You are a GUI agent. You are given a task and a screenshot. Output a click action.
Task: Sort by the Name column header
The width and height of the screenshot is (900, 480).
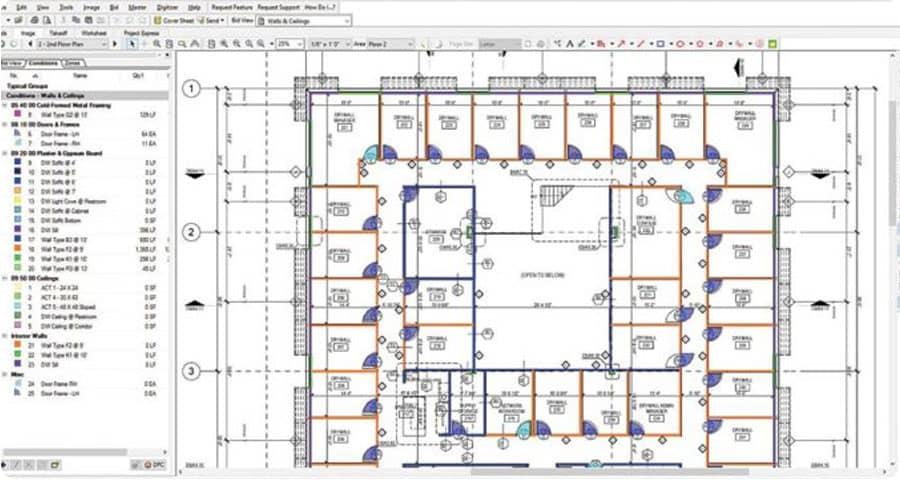pyautogui.click(x=80, y=76)
